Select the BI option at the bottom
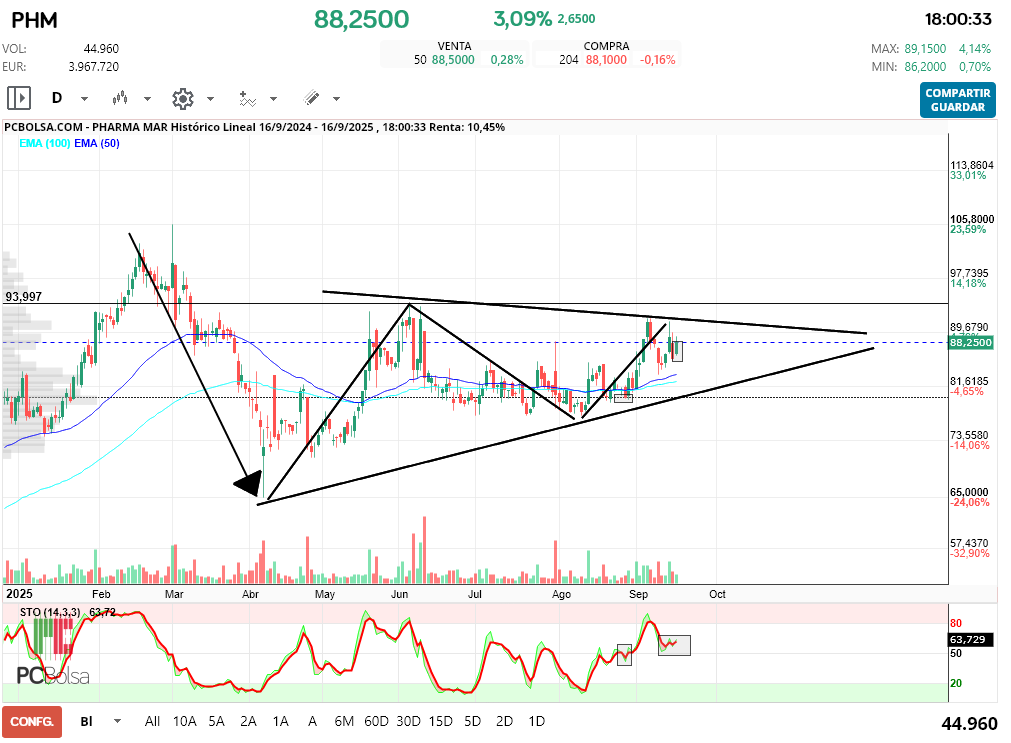Image resolution: width=1011 pixels, height=743 pixels. (x=86, y=721)
